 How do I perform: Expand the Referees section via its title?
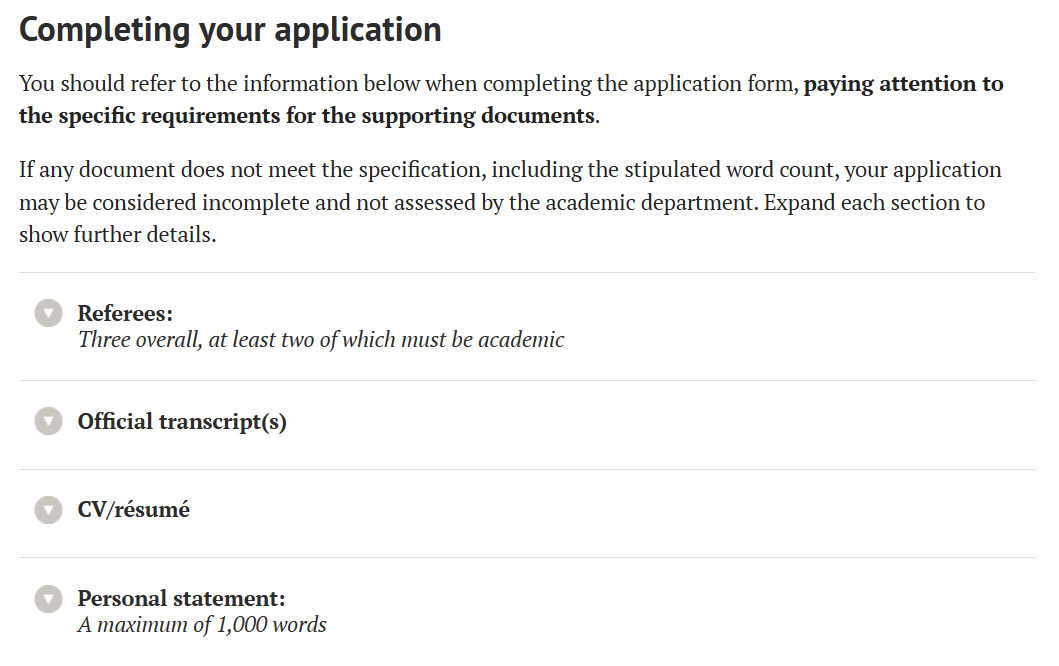coord(125,313)
